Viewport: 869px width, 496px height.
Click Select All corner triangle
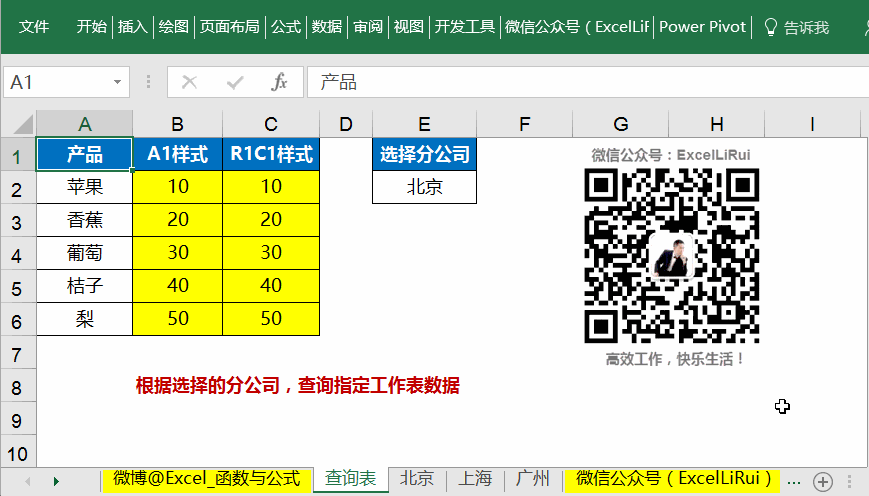[23, 124]
